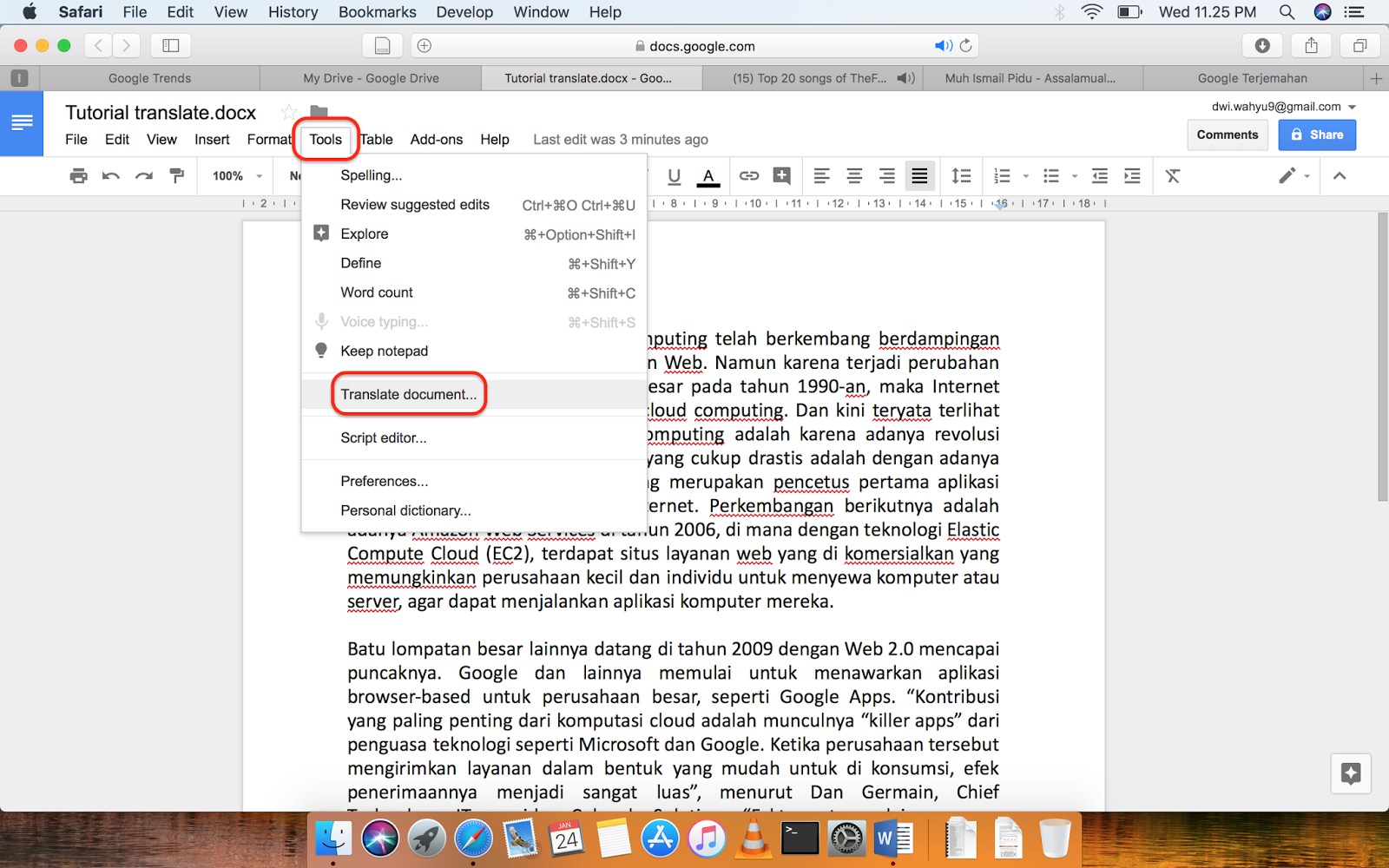Open the Explore button at bottom right
This screenshot has height=868, width=1389.
(1351, 773)
